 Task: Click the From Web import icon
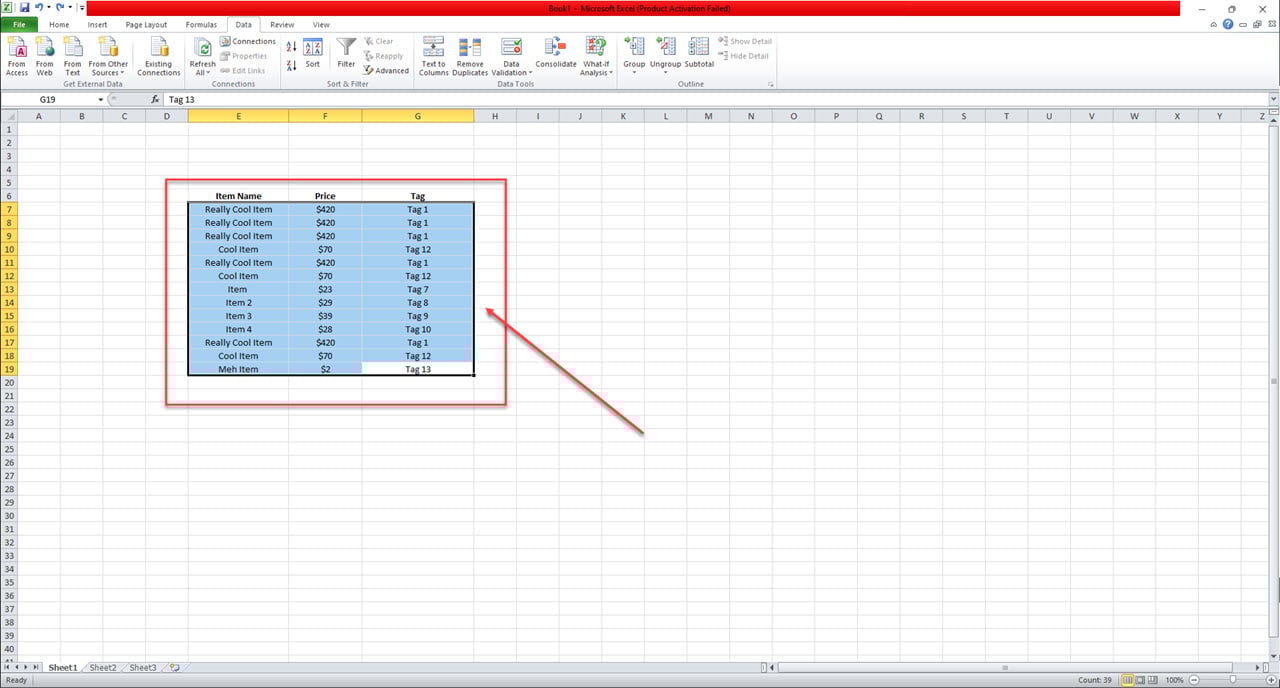pos(45,56)
